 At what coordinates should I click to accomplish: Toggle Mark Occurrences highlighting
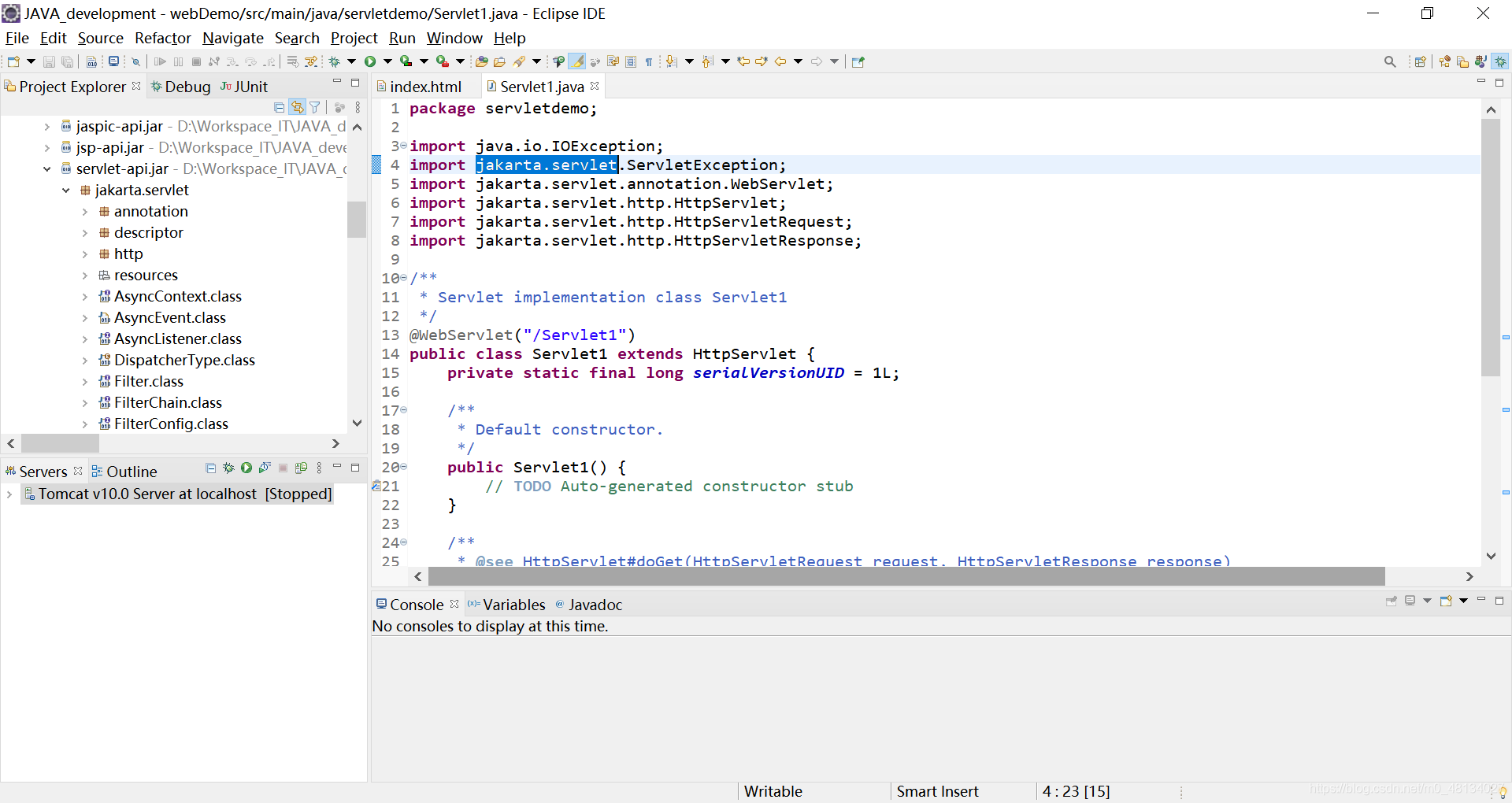[577, 61]
